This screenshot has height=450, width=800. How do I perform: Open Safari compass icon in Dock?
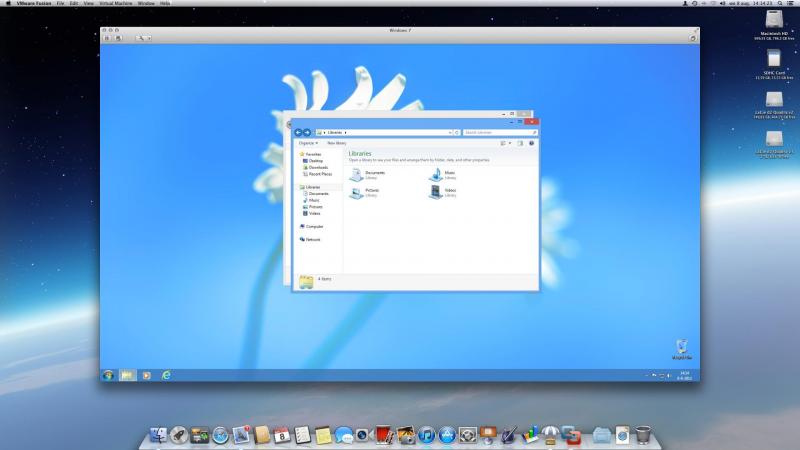coord(220,435)
